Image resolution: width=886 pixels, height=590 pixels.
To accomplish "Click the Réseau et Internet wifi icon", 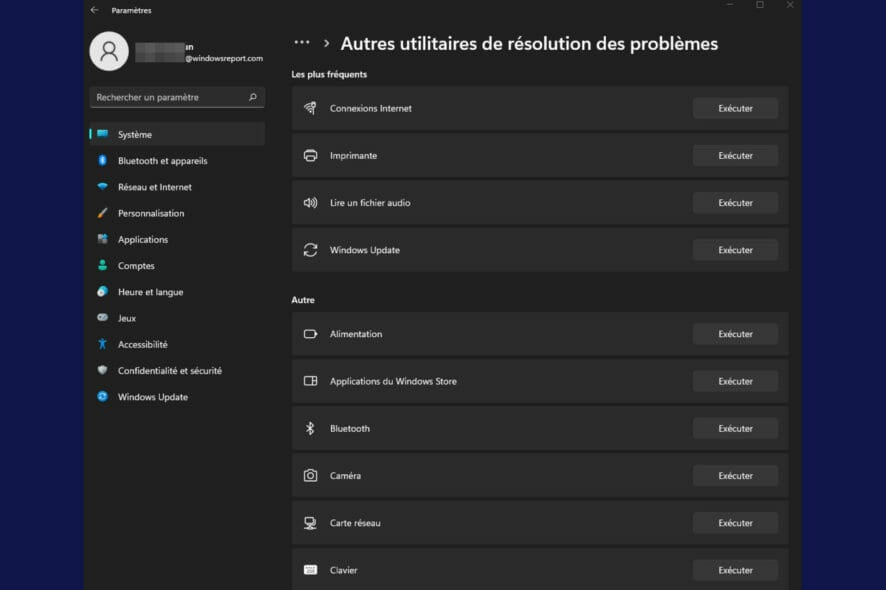I will pyautogui.click(x=102, y=186).
